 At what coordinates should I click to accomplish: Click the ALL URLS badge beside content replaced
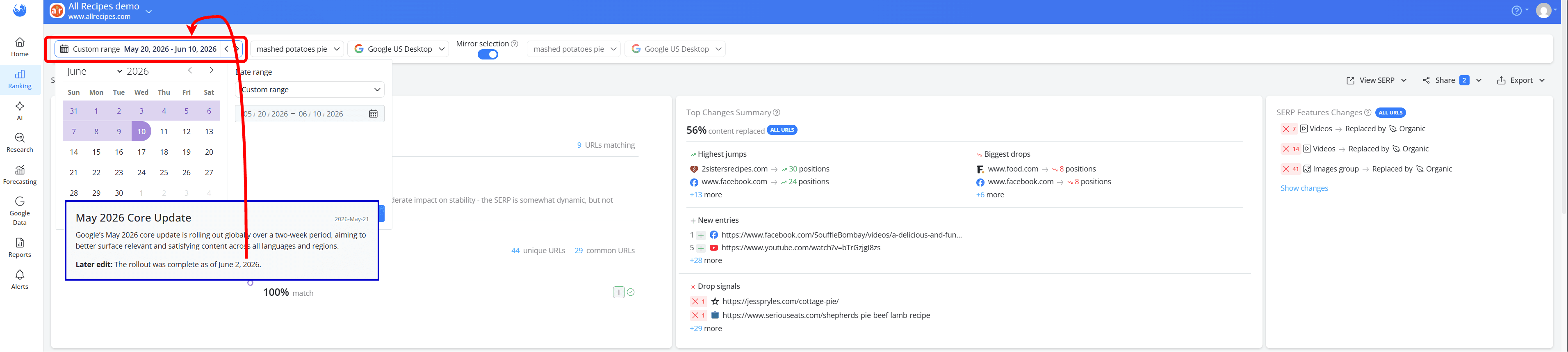tap(782, 130)
